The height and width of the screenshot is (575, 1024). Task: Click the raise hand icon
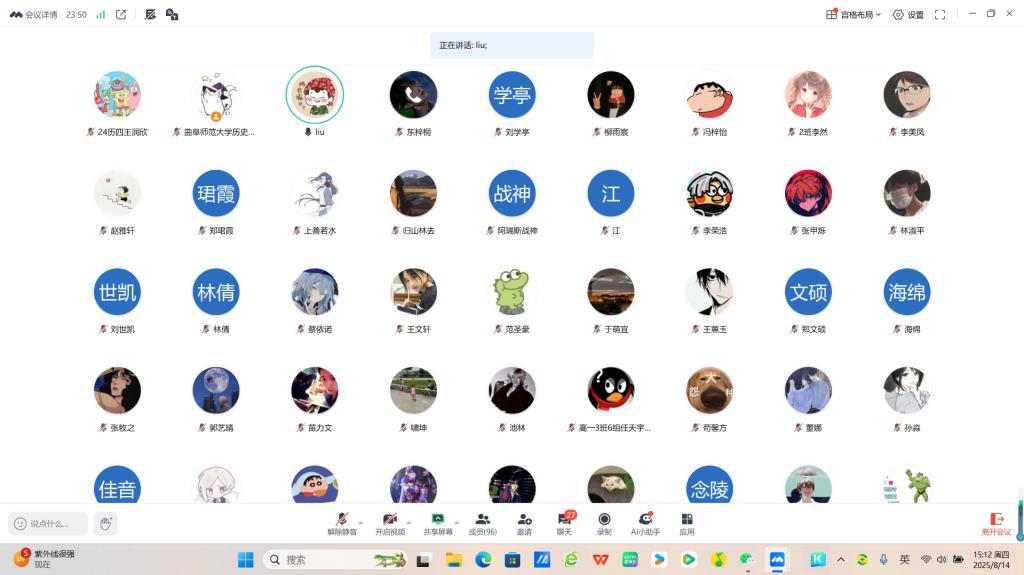tap(105, 523)
